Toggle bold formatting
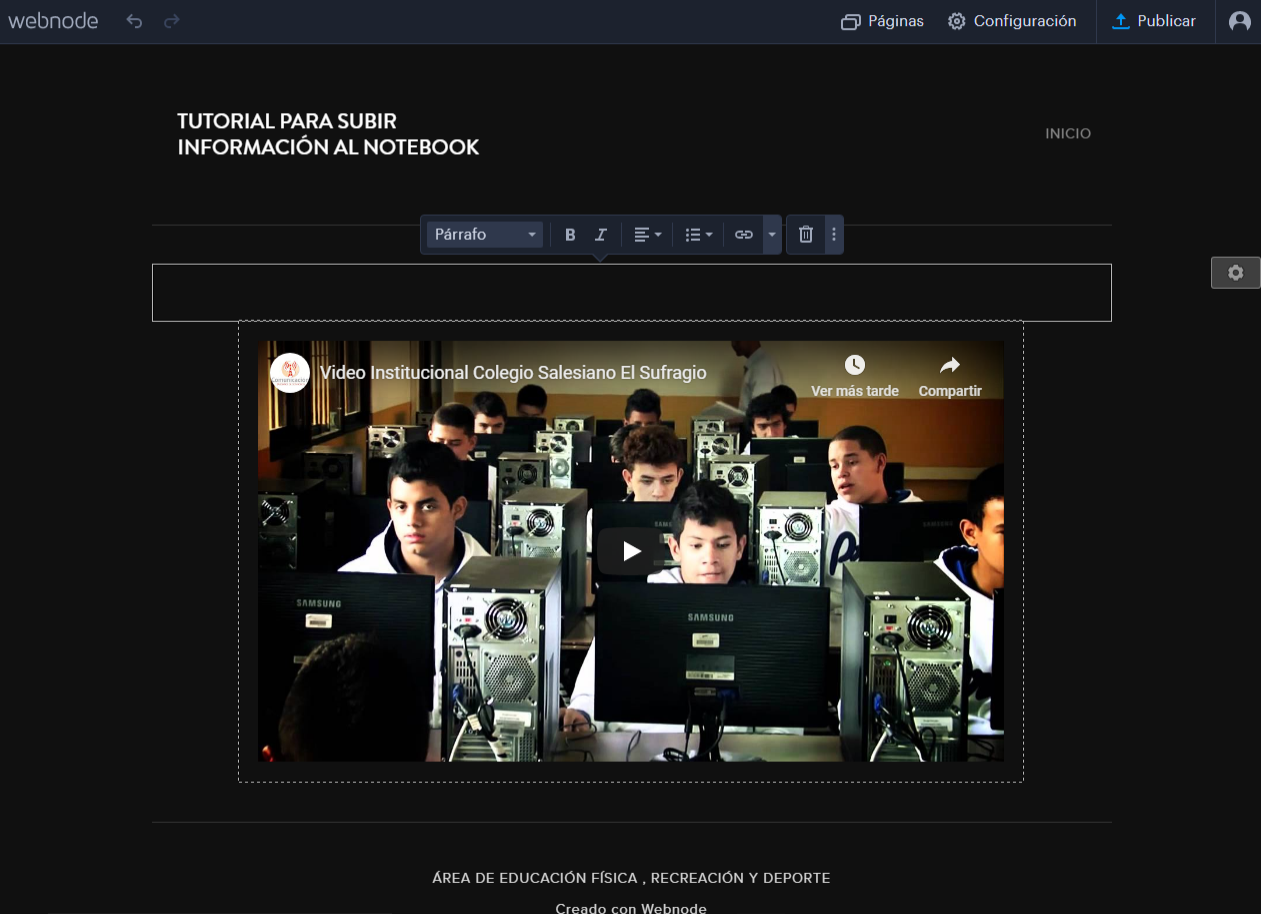Screen dimensions: 1261x914 [x=570, y=235]
